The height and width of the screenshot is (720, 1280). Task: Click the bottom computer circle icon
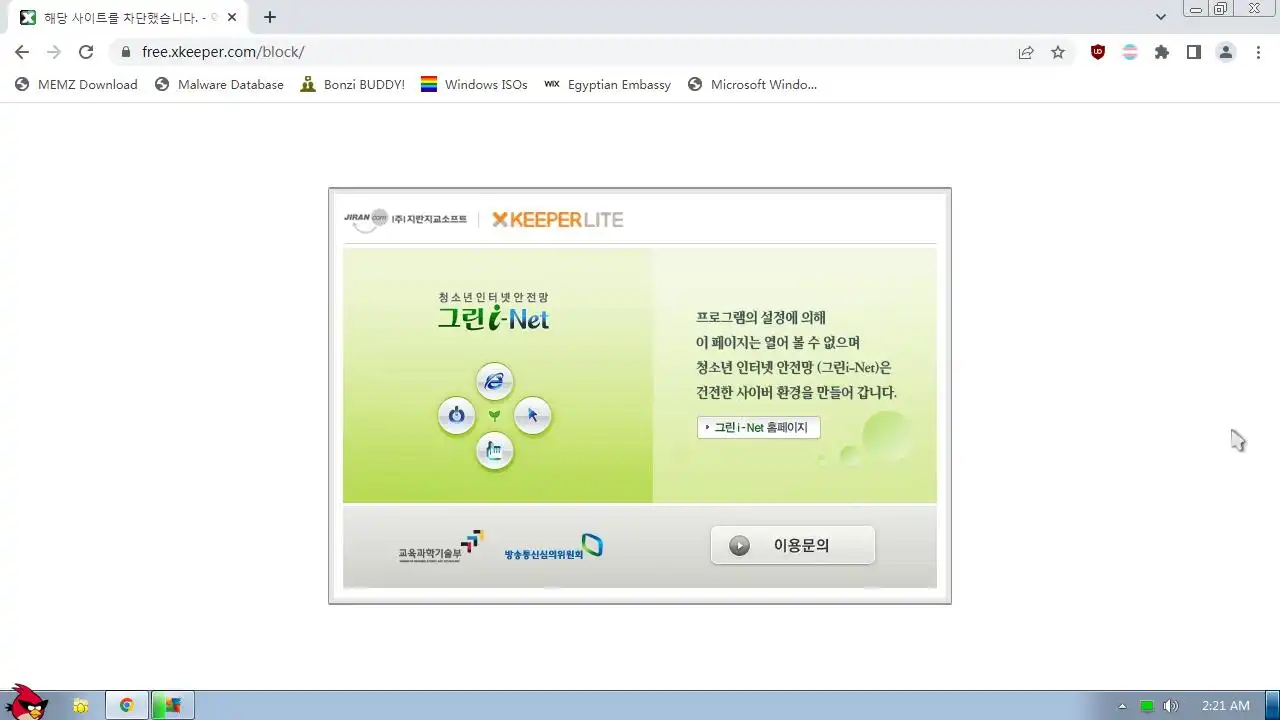pyautogui.click(x=494, y=451)
